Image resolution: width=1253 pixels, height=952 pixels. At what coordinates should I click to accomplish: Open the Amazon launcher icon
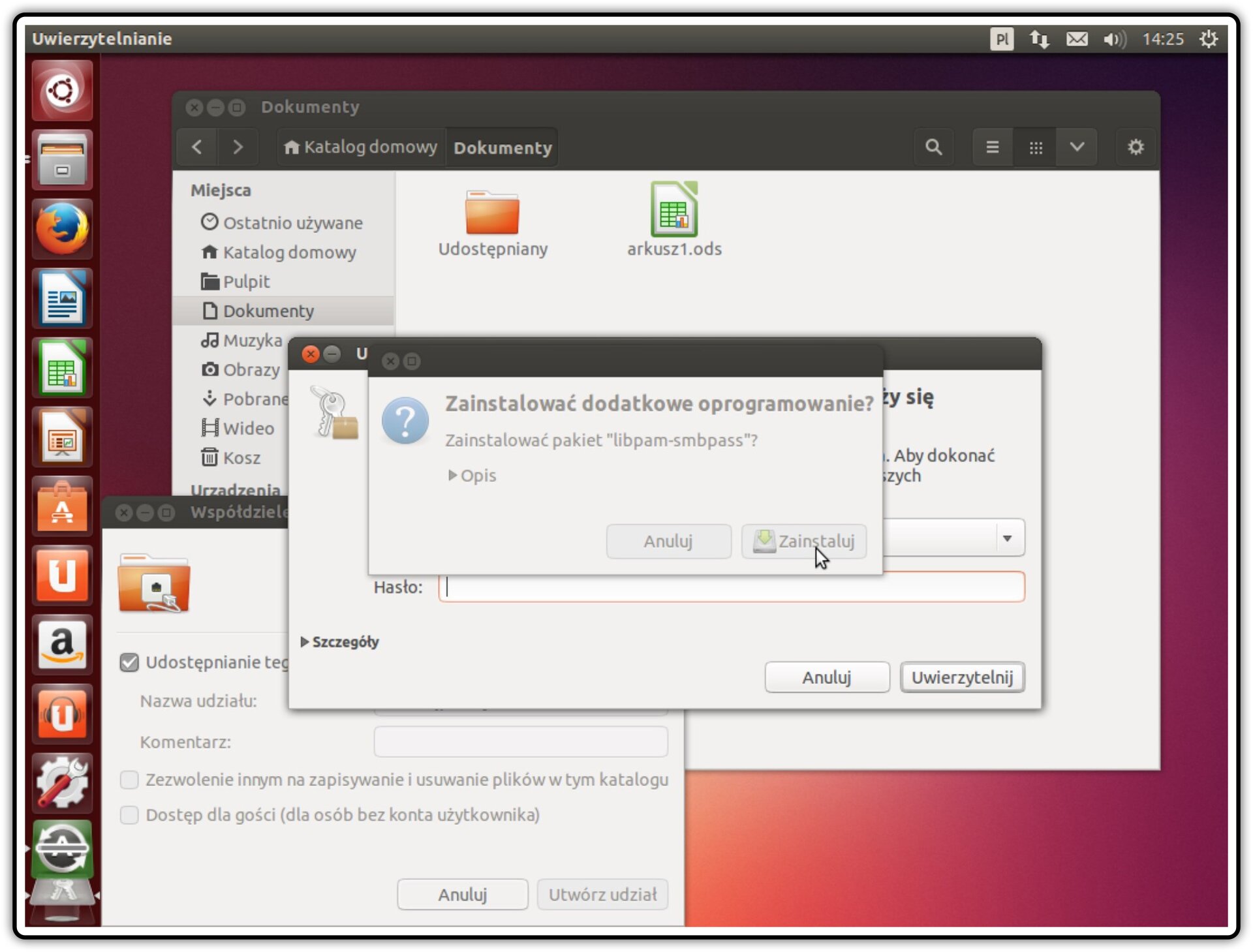62,645
